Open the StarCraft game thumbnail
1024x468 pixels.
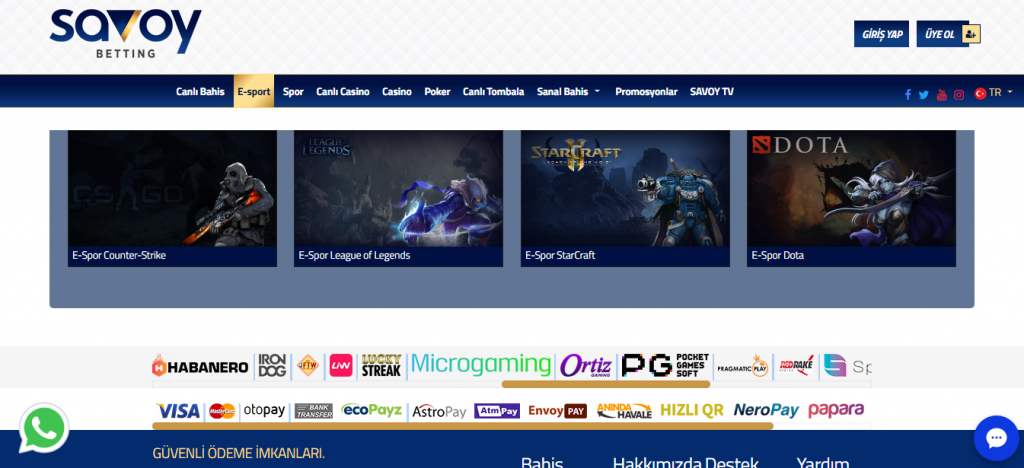click(x=625, y=188)
